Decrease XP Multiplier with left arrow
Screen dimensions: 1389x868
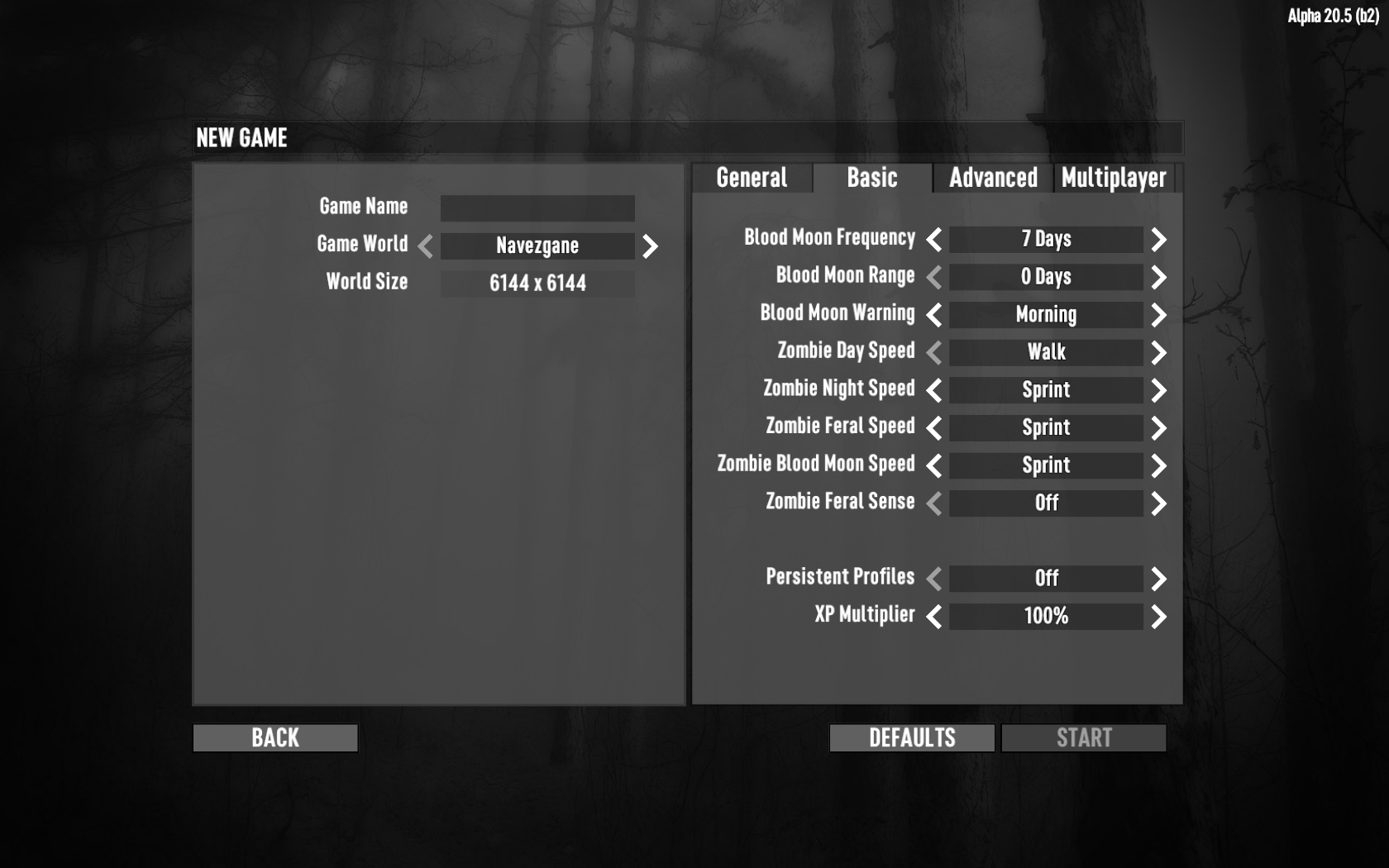pos(934,617)
